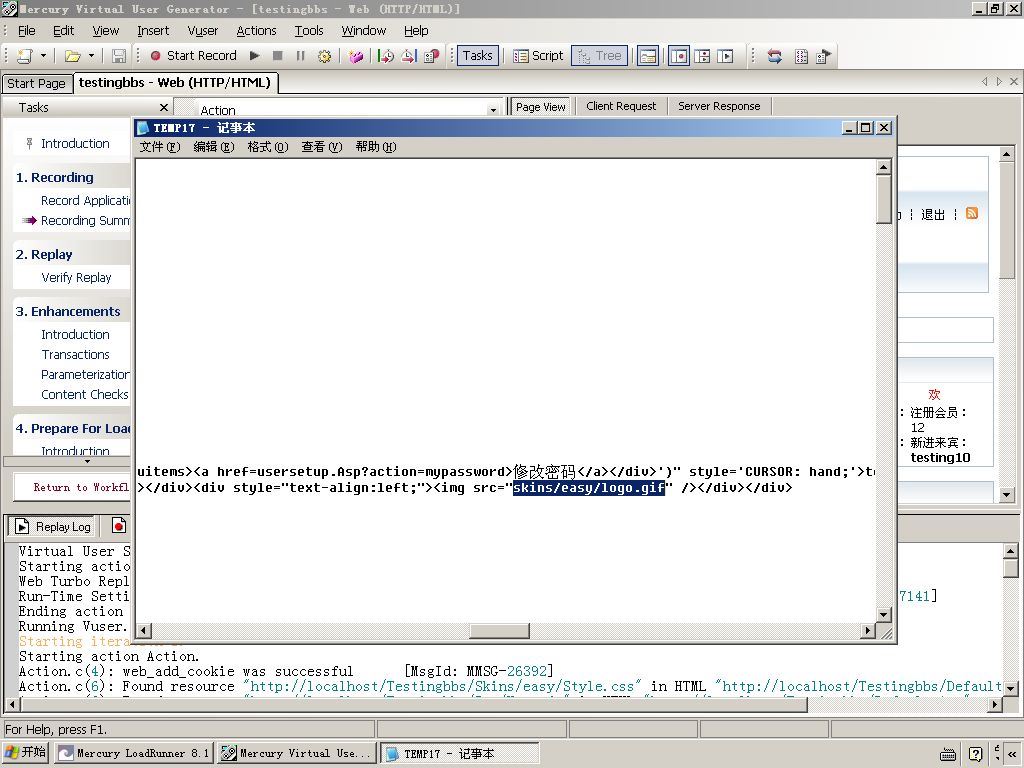Image resolution: width=1024 pixels, height=768 pixels.
Task: Click the rendezvous icon with red dot
Action: click(x=432, y=56)
